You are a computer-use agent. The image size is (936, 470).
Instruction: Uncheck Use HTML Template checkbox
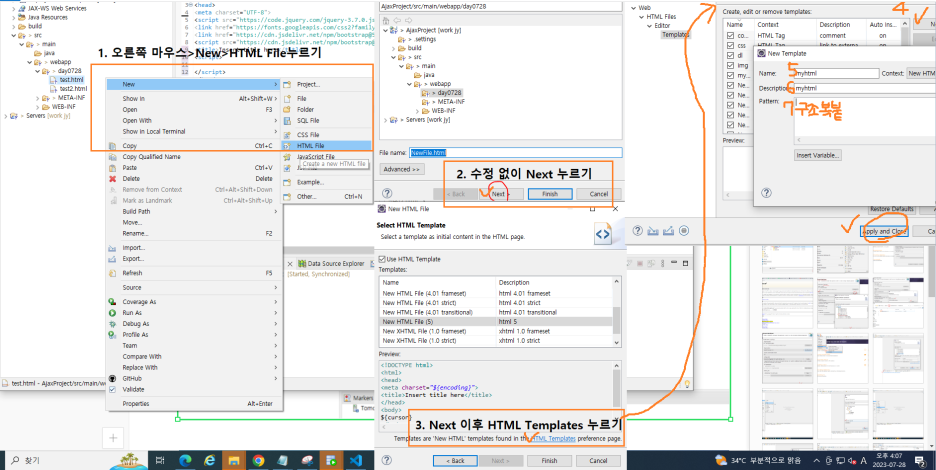[383, 259]
